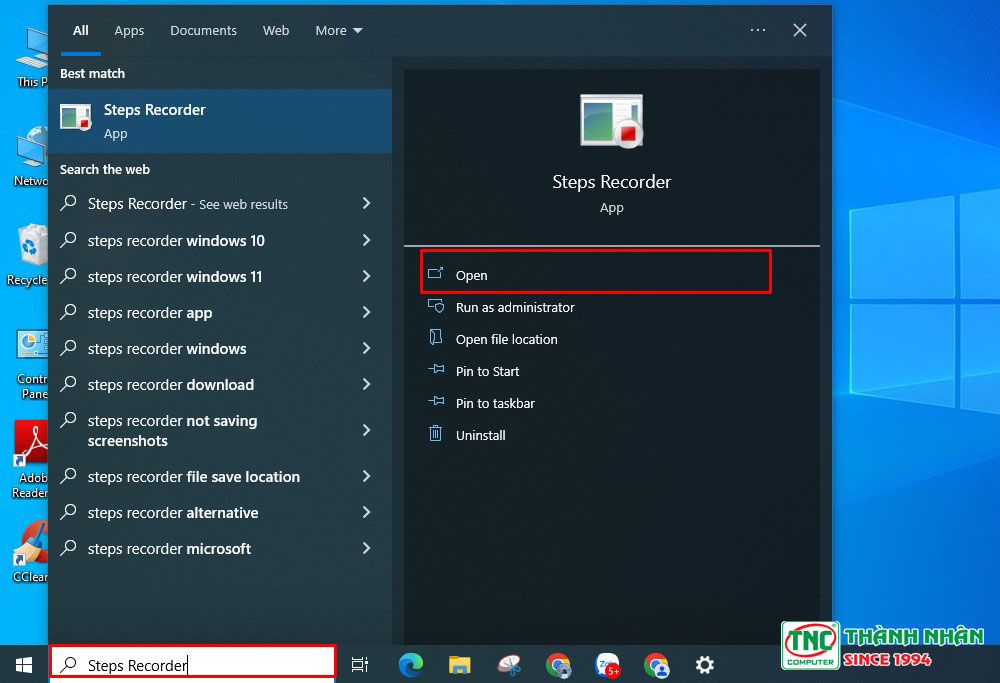Uninstall Steps Recorder

click(480, 435)
